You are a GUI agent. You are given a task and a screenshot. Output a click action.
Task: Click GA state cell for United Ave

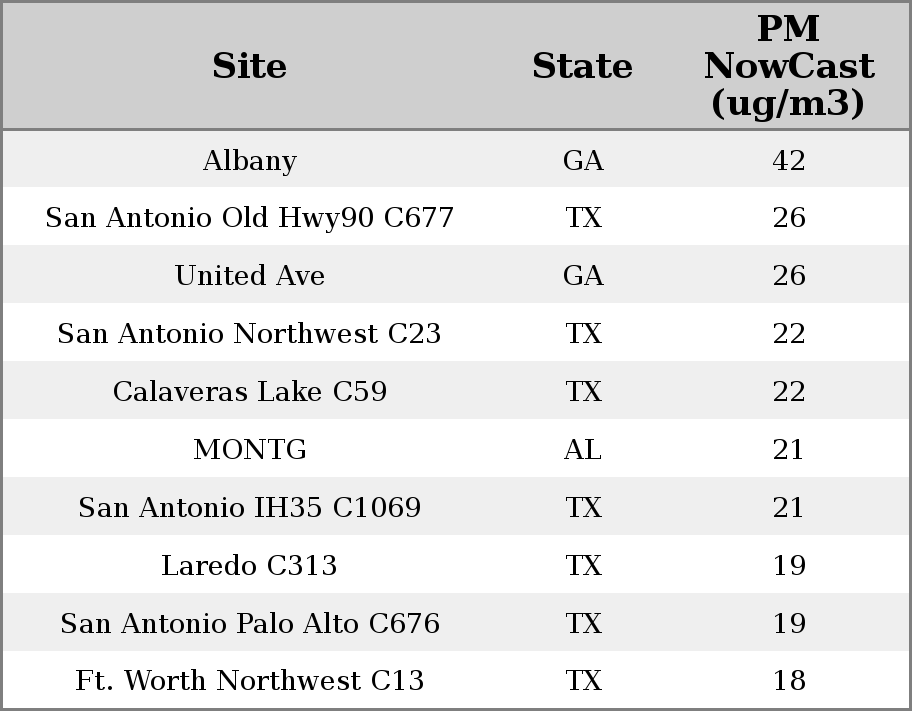click(583, 276)
